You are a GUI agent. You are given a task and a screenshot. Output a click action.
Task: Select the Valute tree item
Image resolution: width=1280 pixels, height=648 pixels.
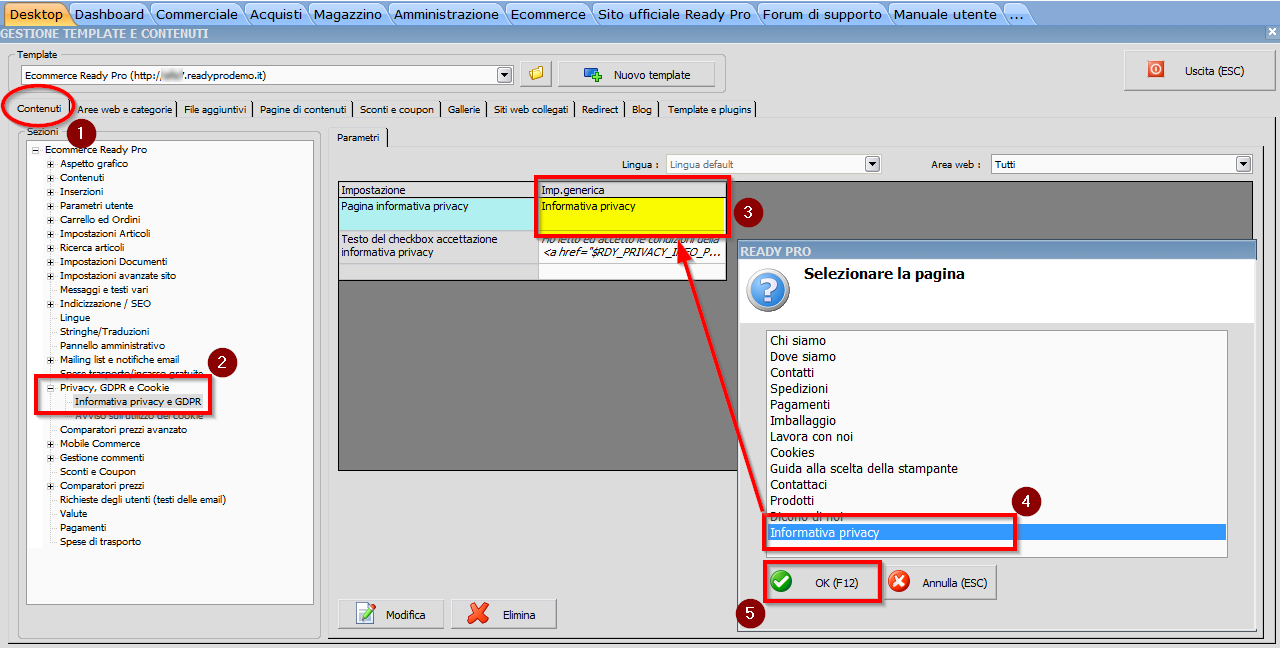pyautogui.click(x=73, y=514)
